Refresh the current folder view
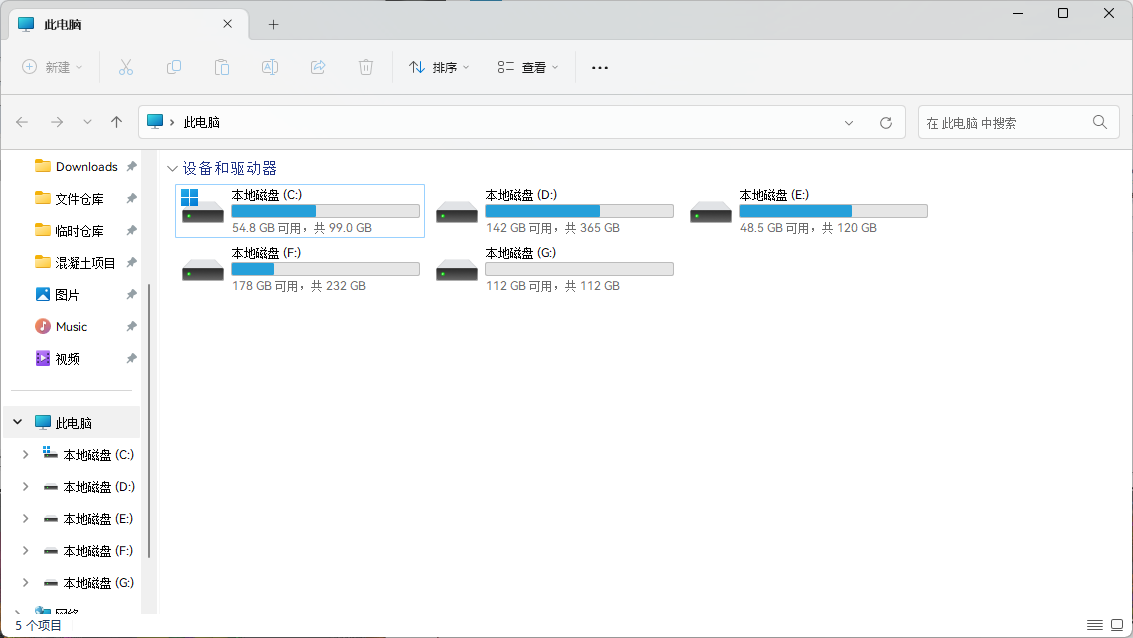This screenshot has height=638, width=1133. [x=885, y=122]
